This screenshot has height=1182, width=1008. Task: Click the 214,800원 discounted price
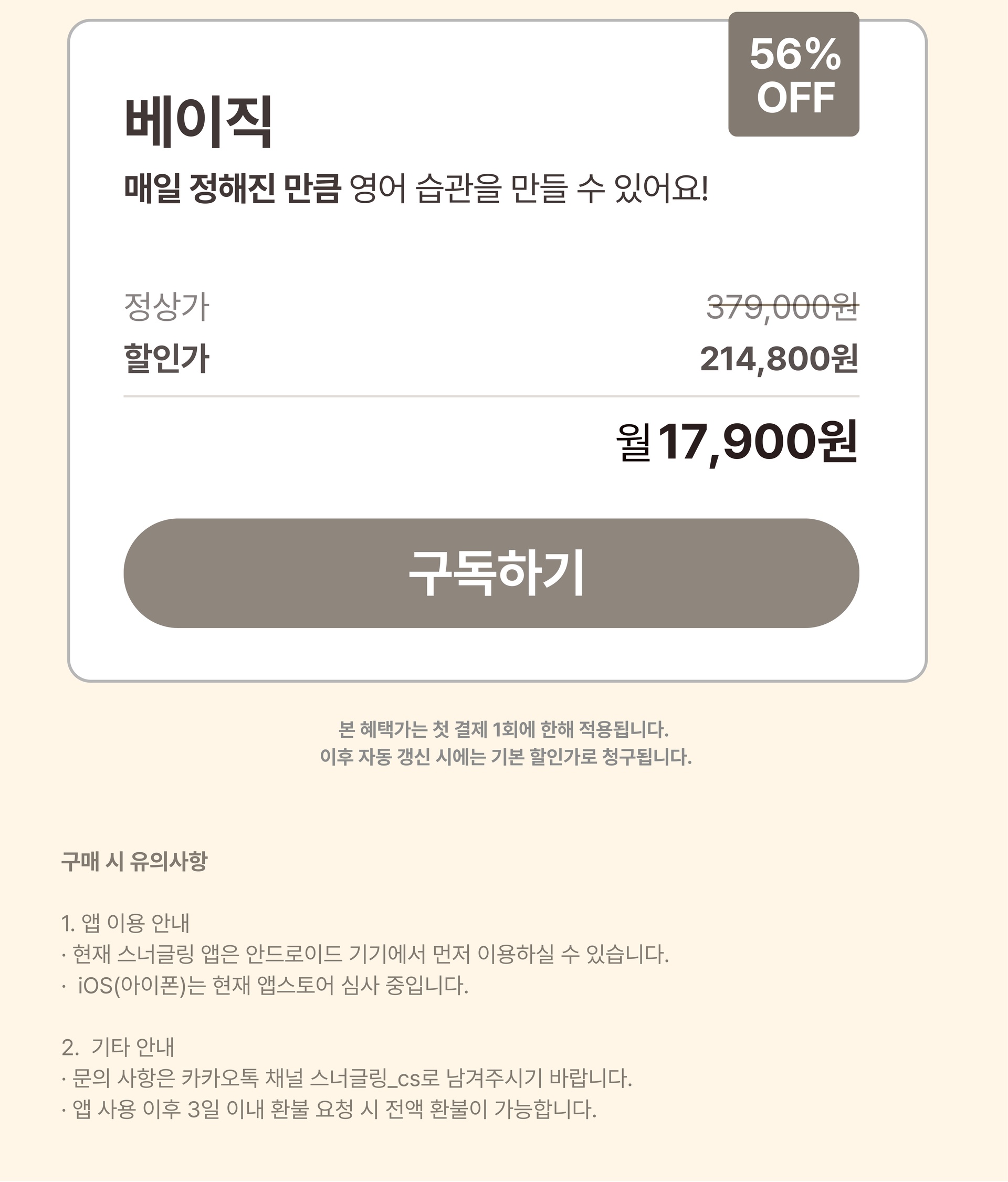point(779,359)
